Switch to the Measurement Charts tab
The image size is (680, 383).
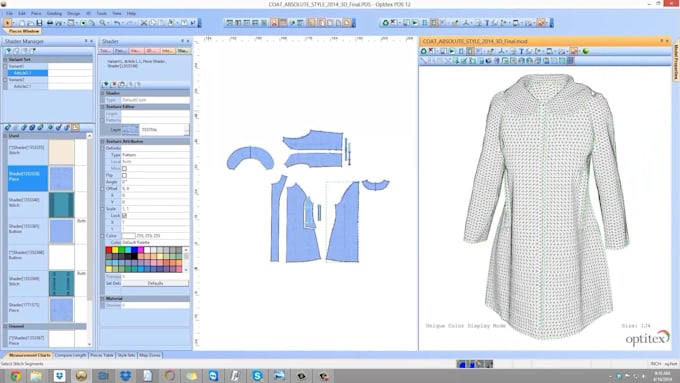pyautogui.click(x=29, y=355)
